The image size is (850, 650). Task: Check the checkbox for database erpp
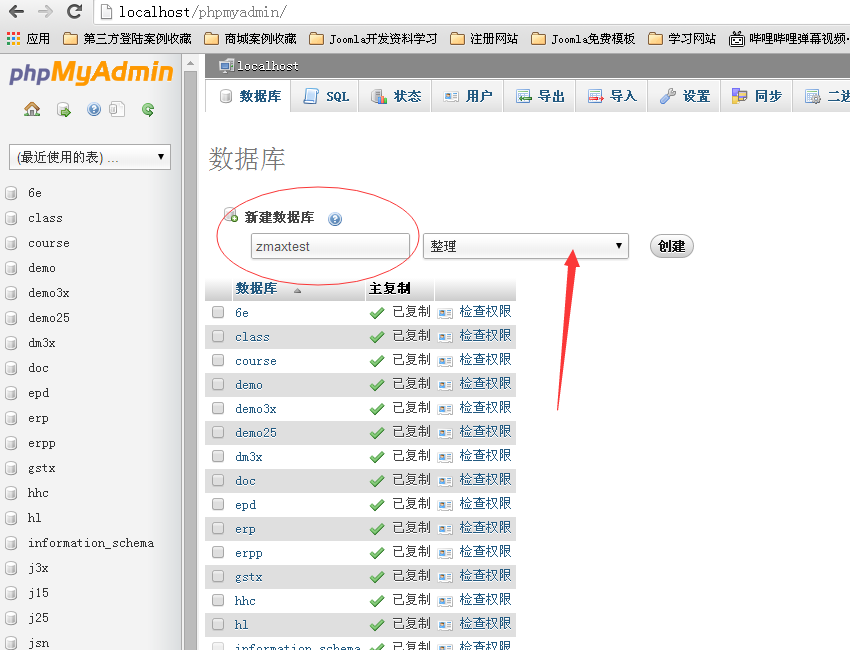[218, 552]
